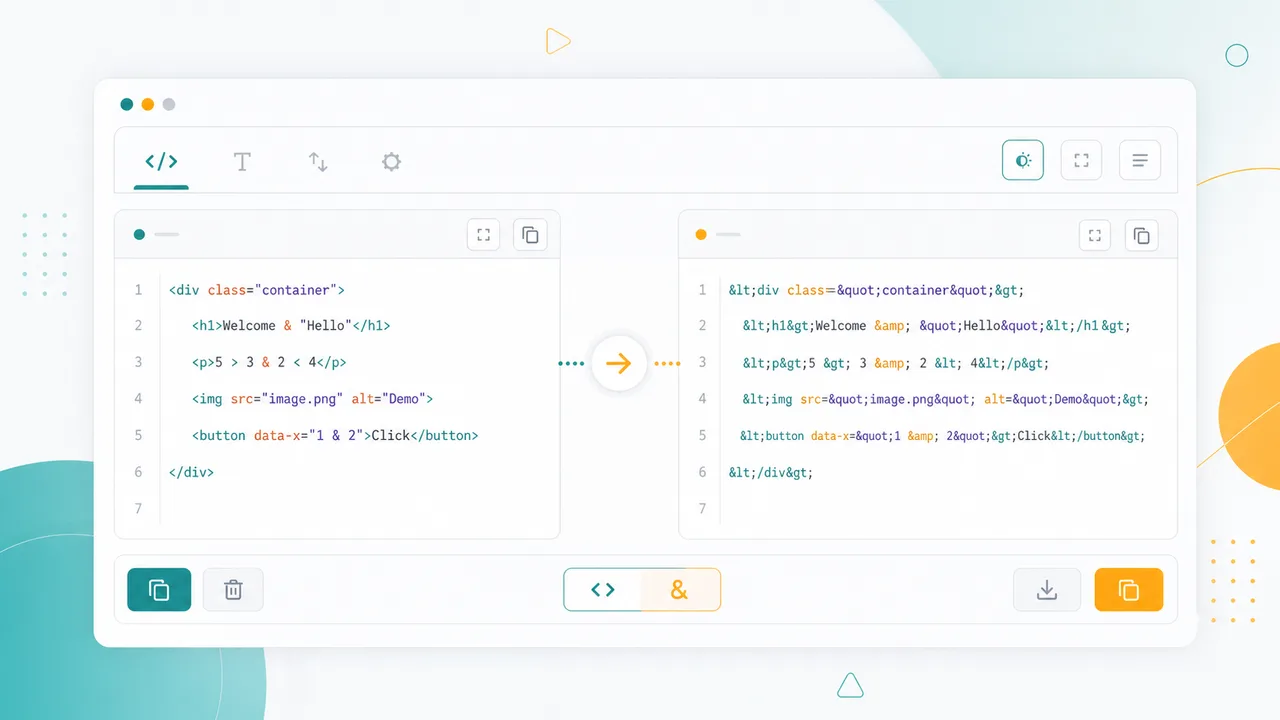Click the teal copy button at bottom left
The height and width of the screenshot is (720, 1280).
(159, 590)
